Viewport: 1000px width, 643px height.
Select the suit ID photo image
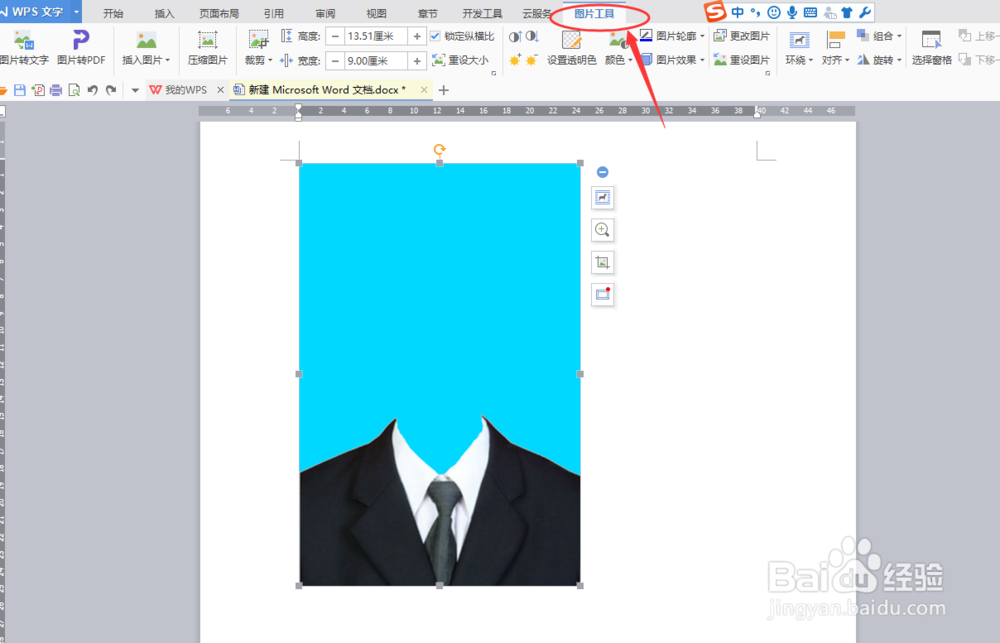[439, 374]
